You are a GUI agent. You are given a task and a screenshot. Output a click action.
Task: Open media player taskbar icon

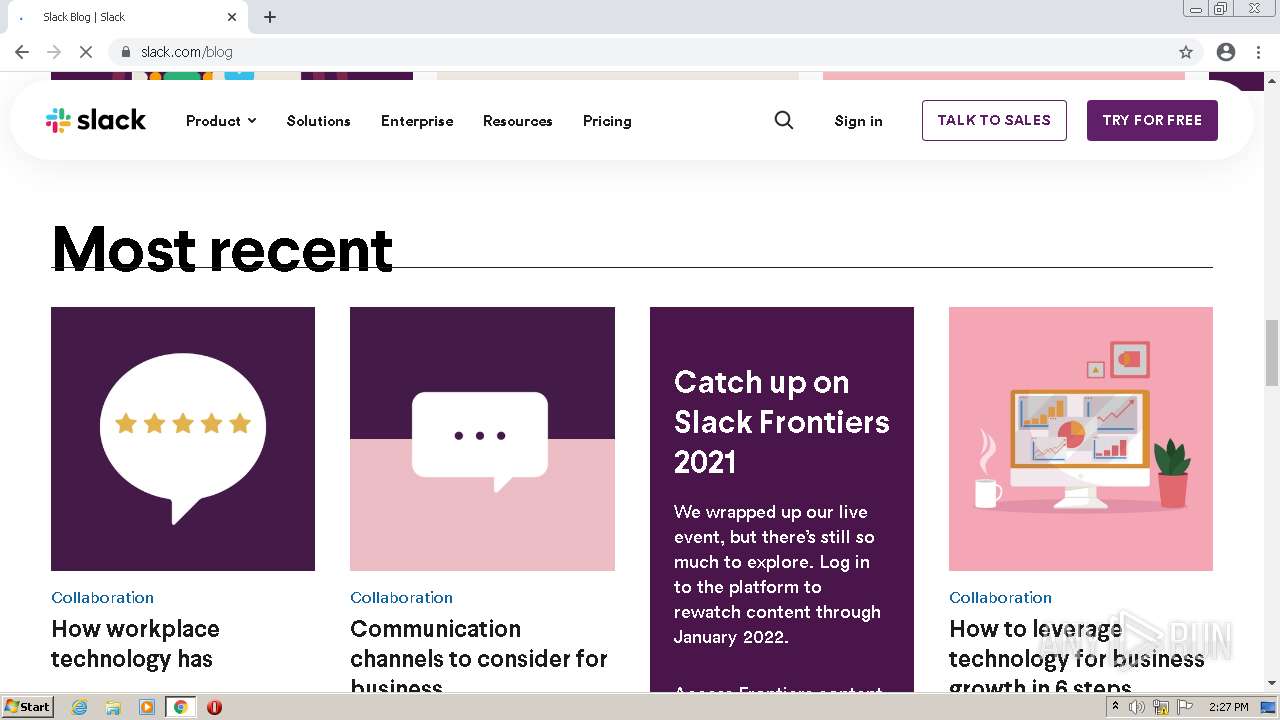coord(147,707)
